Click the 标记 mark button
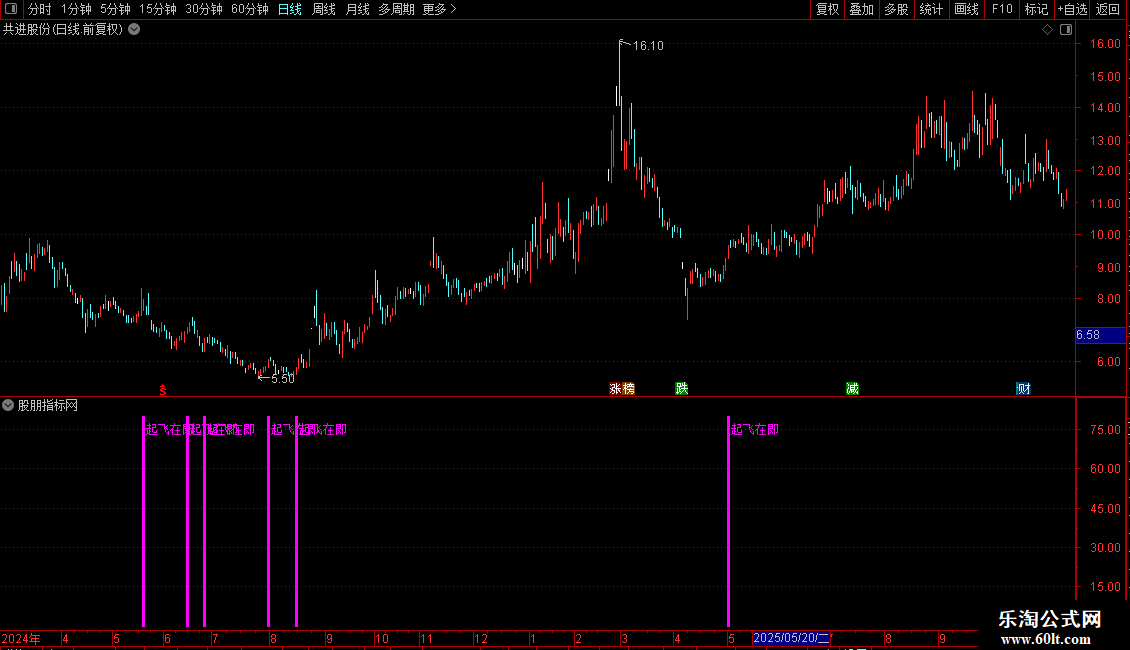Screen dimensions: 1130x650 1036,9
